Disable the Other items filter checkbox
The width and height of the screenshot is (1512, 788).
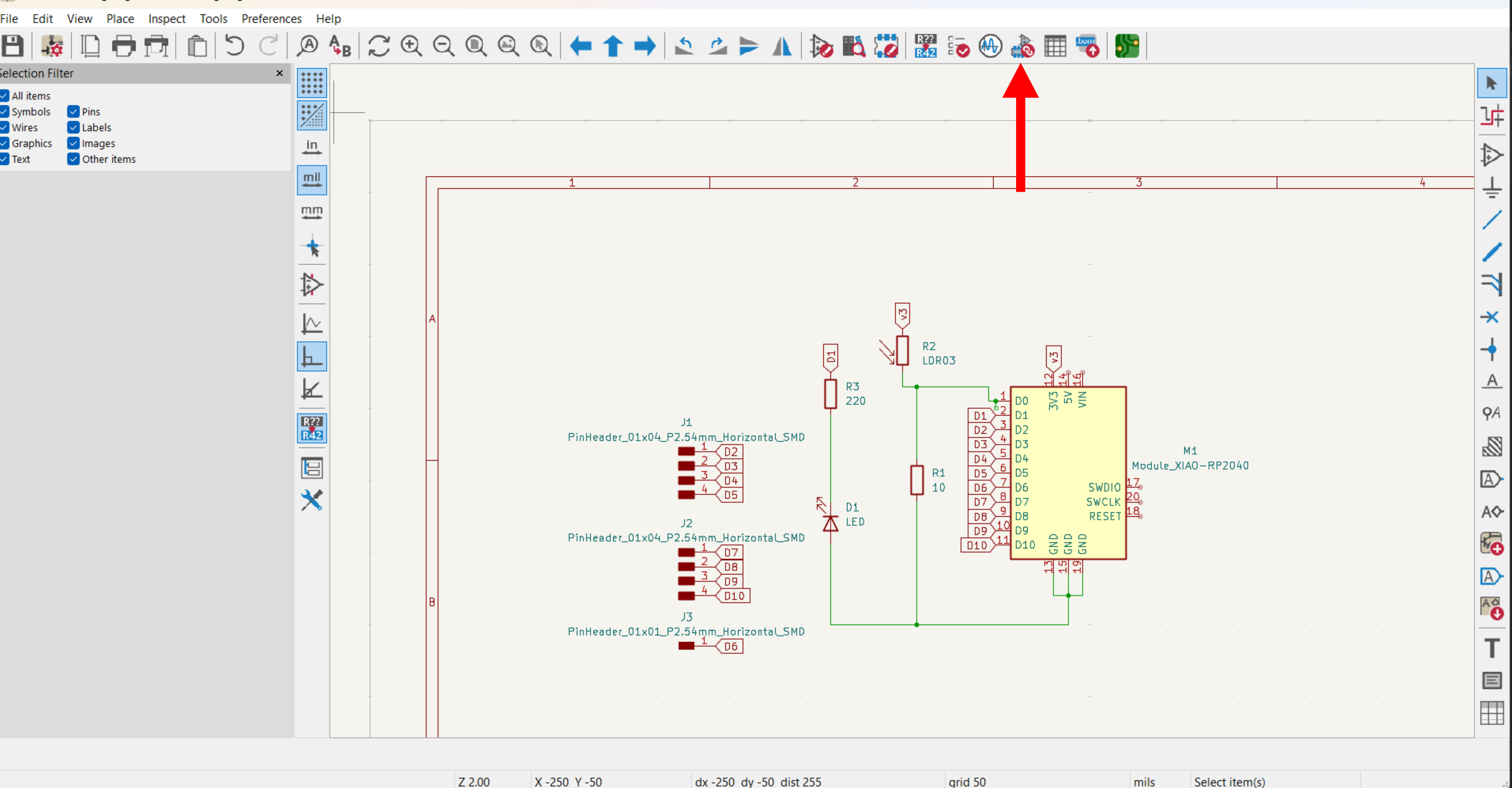pos(73,159)
